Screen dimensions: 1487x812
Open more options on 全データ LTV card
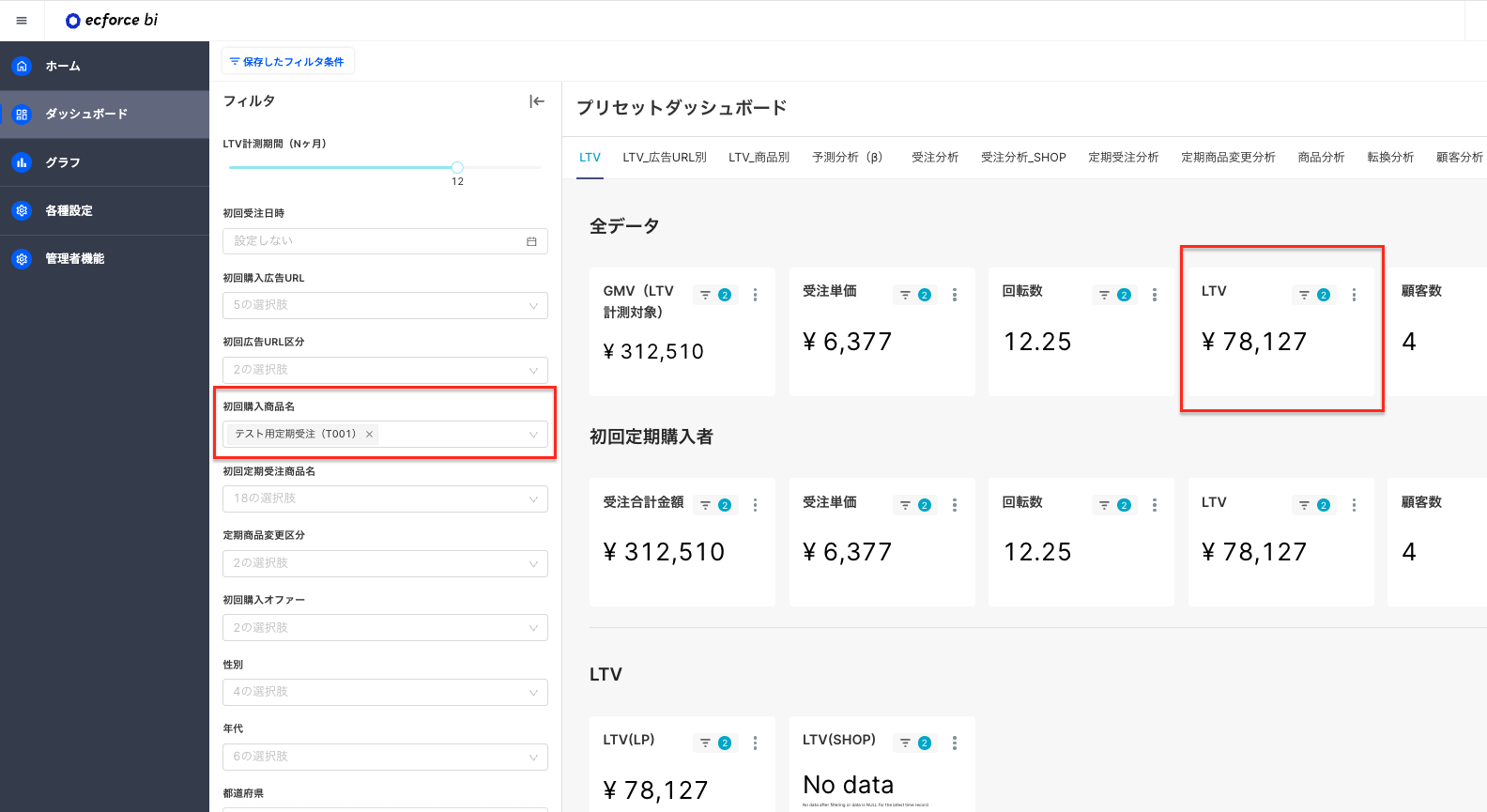(x=1354, y=295)
